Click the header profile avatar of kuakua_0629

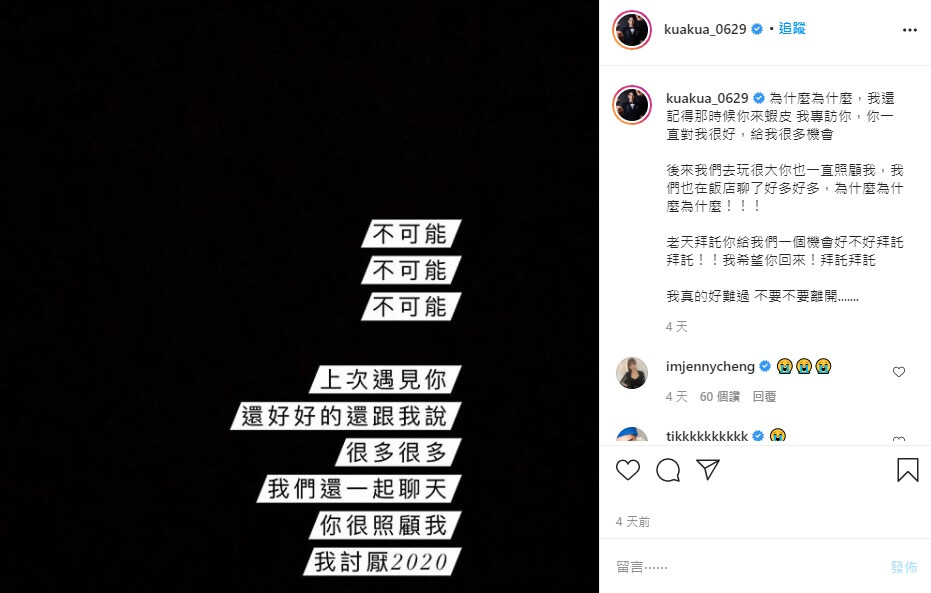click(x=632, y=30)
